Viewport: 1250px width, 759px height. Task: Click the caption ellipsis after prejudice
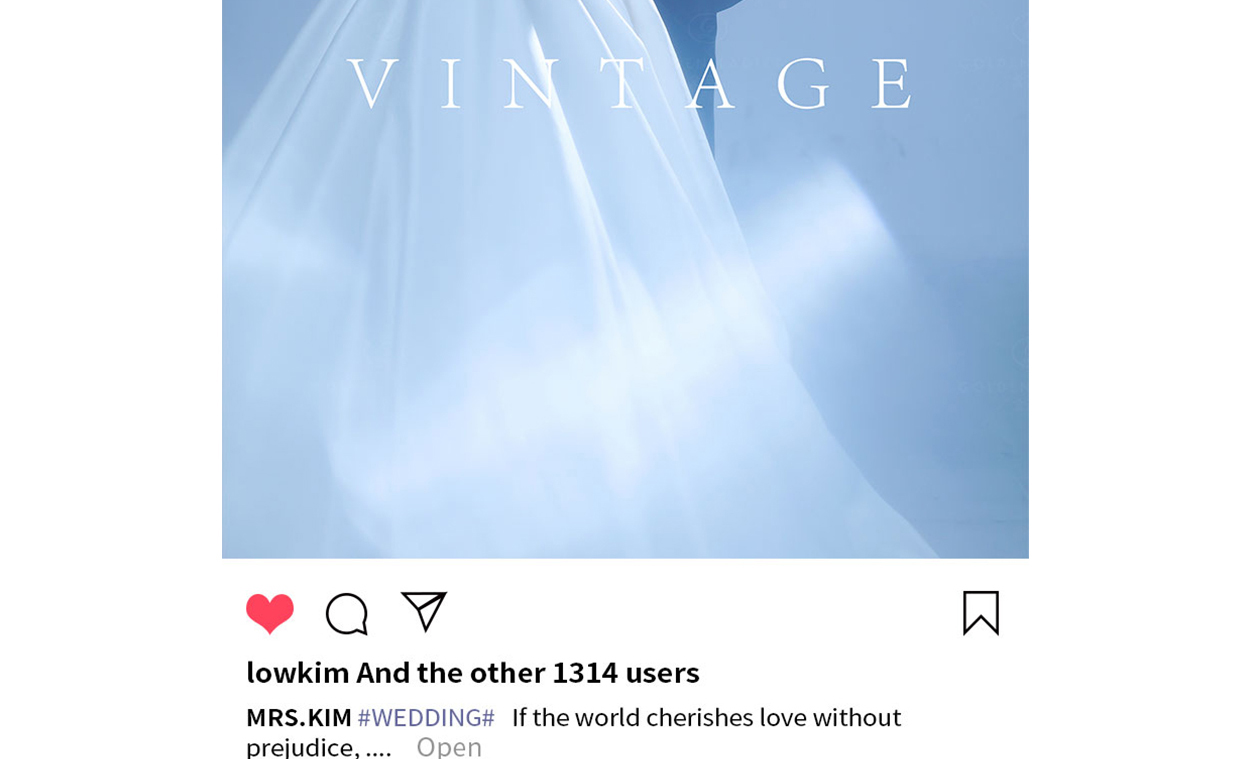[379, 750]
